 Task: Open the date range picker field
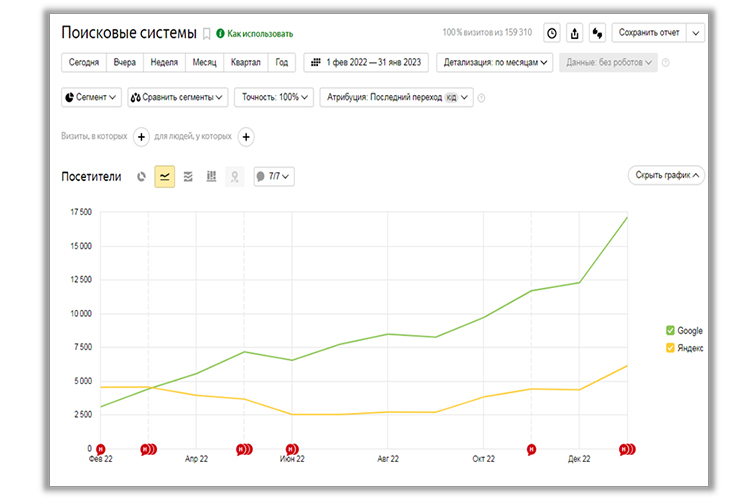367,62
